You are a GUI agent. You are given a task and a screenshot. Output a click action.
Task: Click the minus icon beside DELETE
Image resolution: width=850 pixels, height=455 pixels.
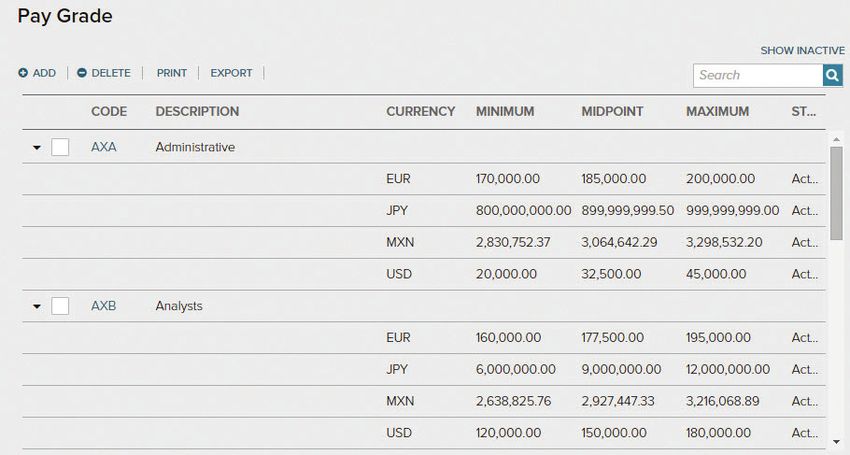(82, 73)
